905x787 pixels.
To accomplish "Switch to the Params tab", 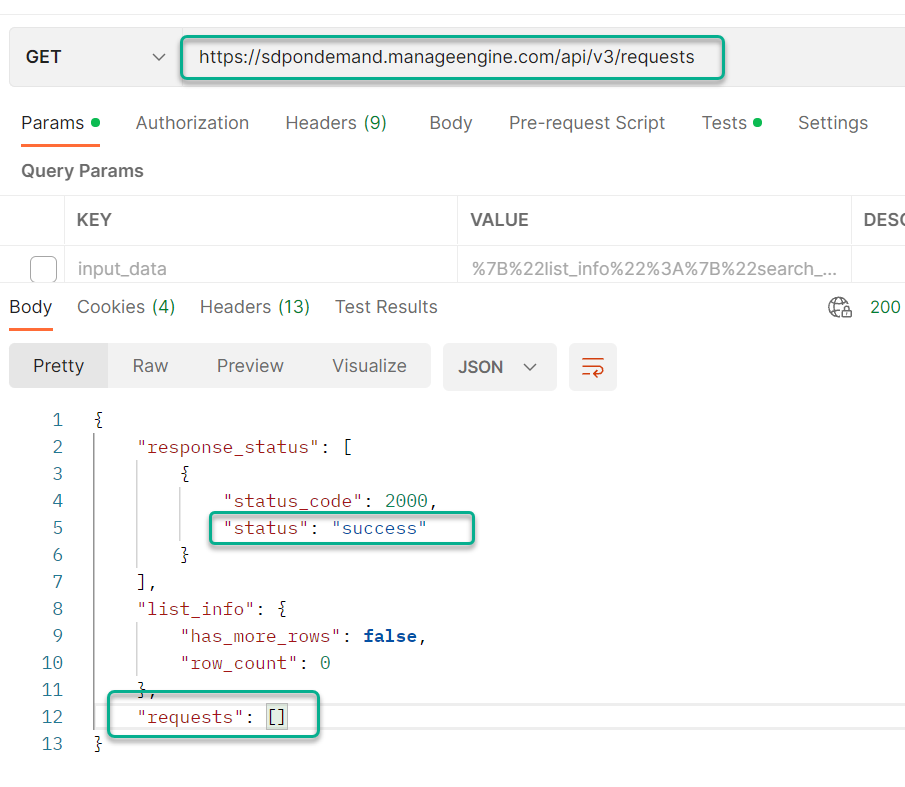I will coord(61,123).
